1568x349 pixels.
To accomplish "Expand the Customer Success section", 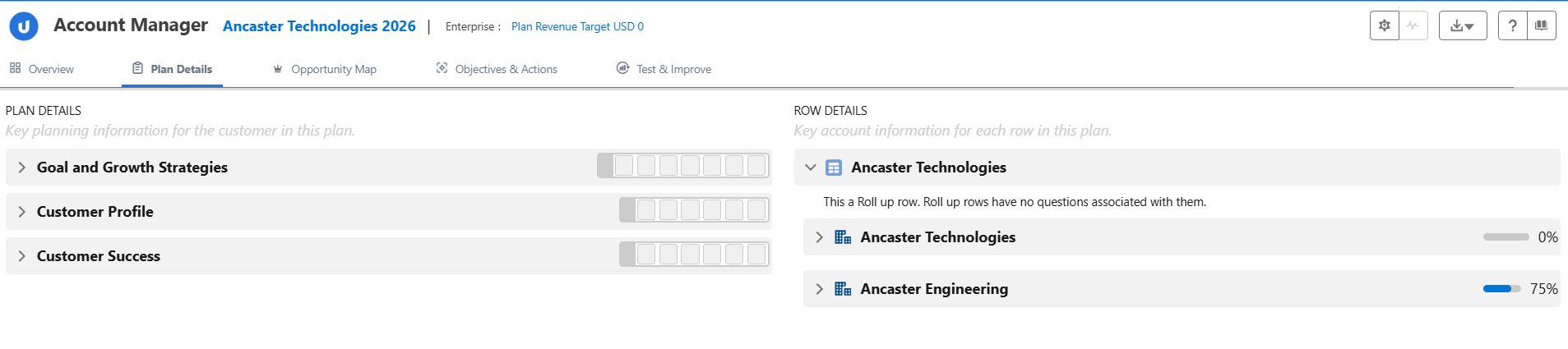I will 22,256.
